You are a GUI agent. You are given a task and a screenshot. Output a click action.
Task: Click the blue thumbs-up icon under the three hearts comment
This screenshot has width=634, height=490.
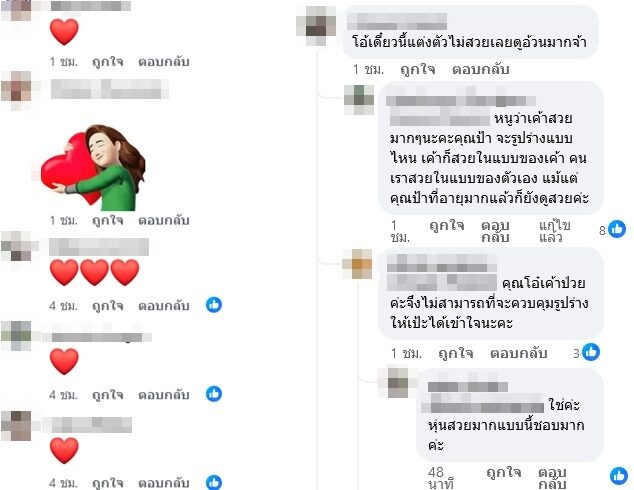214,305
